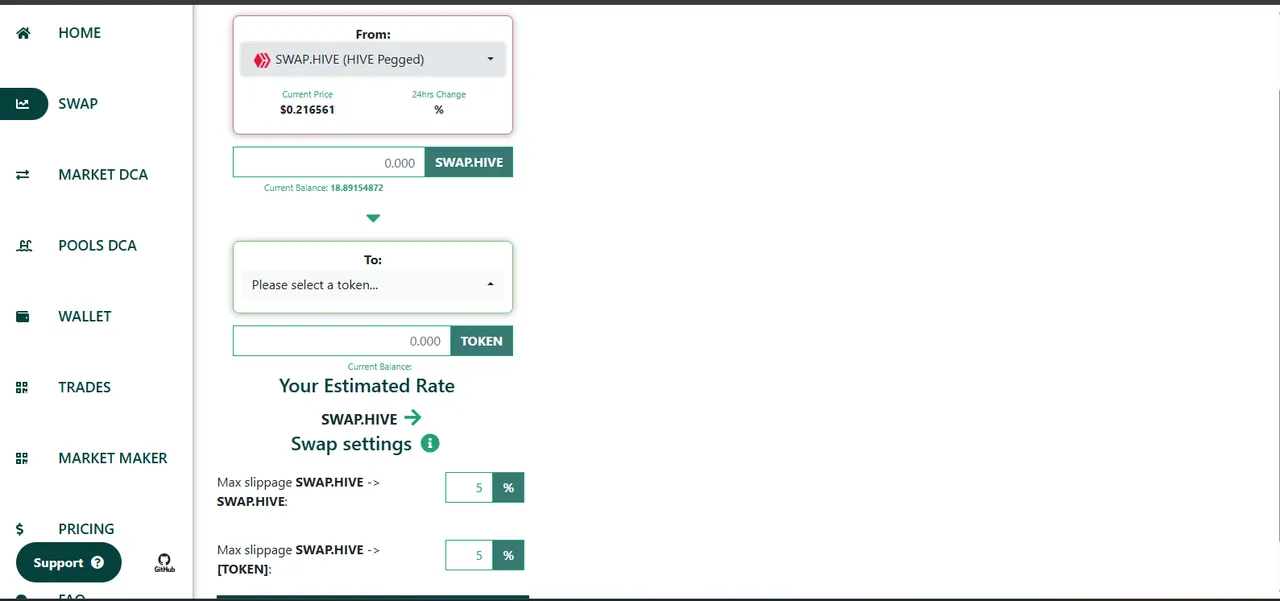Go to POOLS DCA page
The image size is (1280, 601).
pos(98,246)
